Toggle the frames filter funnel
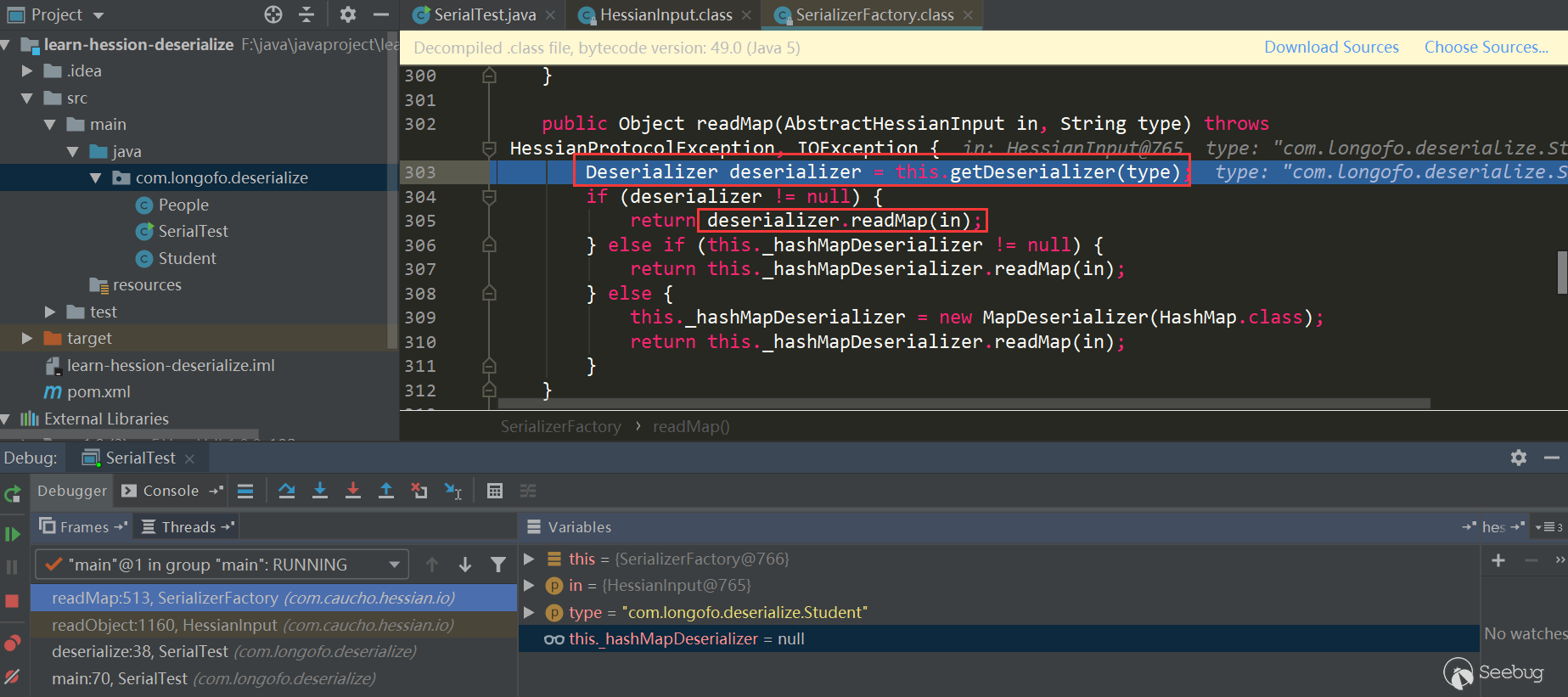Image resolution: width=1568 pixels, height=697 pixels. (498, 565)
